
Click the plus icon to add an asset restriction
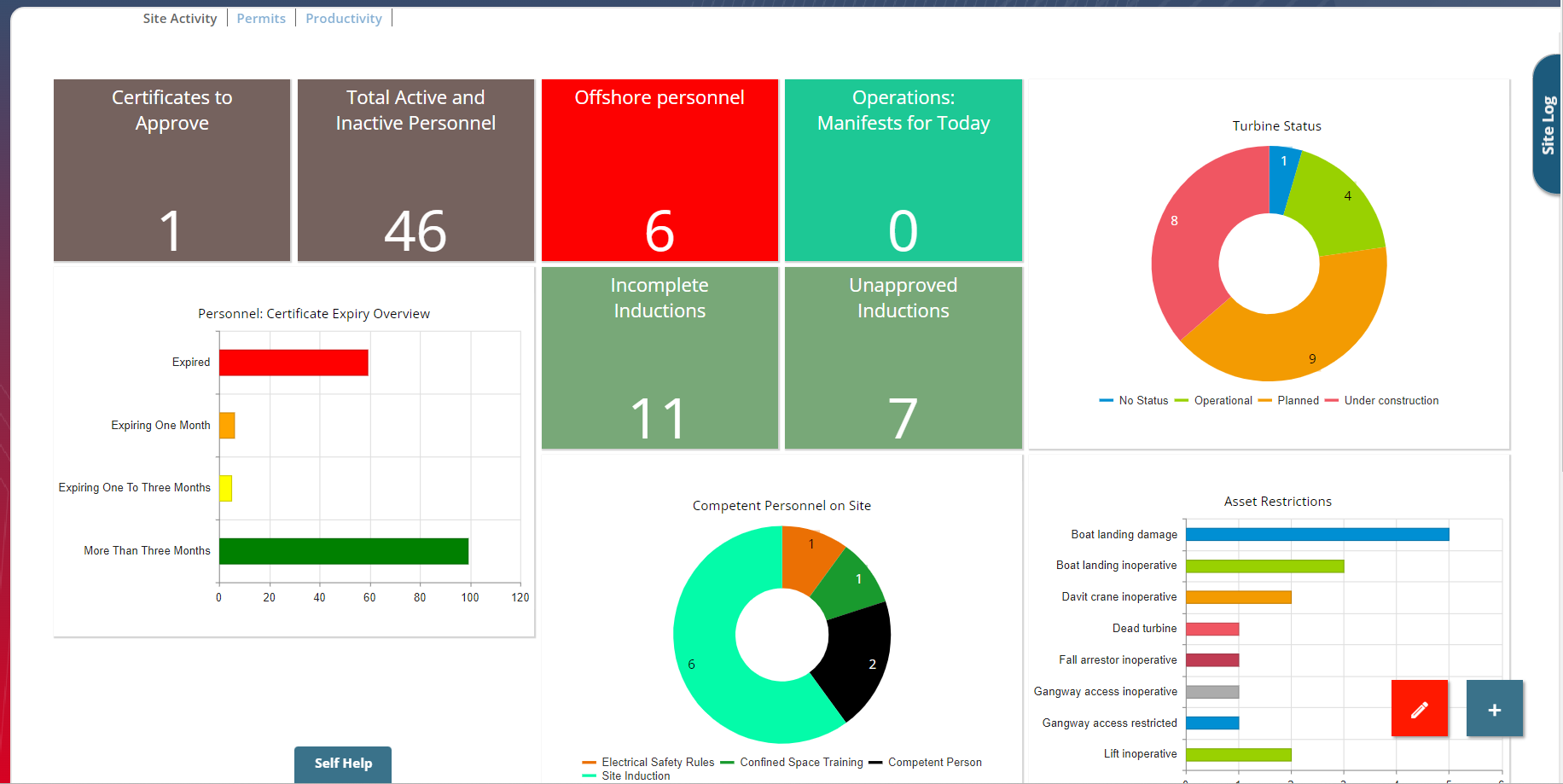(1494, 708)
